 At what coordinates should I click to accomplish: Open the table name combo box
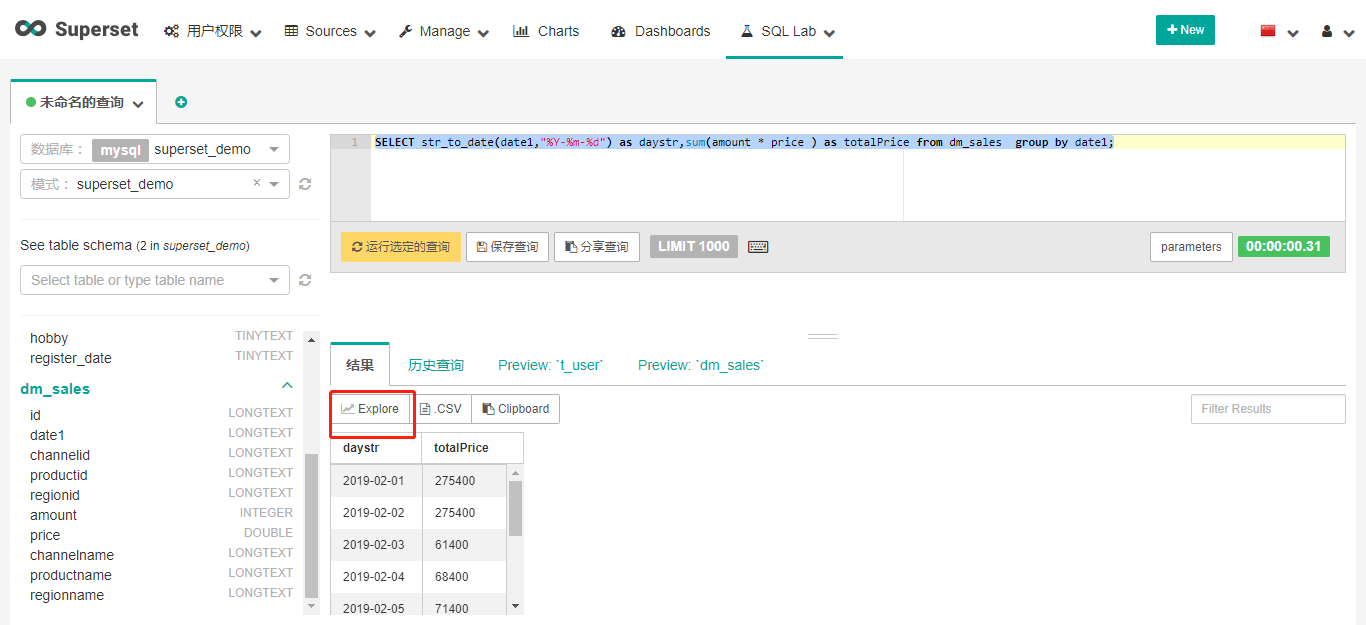click(154, 280)
